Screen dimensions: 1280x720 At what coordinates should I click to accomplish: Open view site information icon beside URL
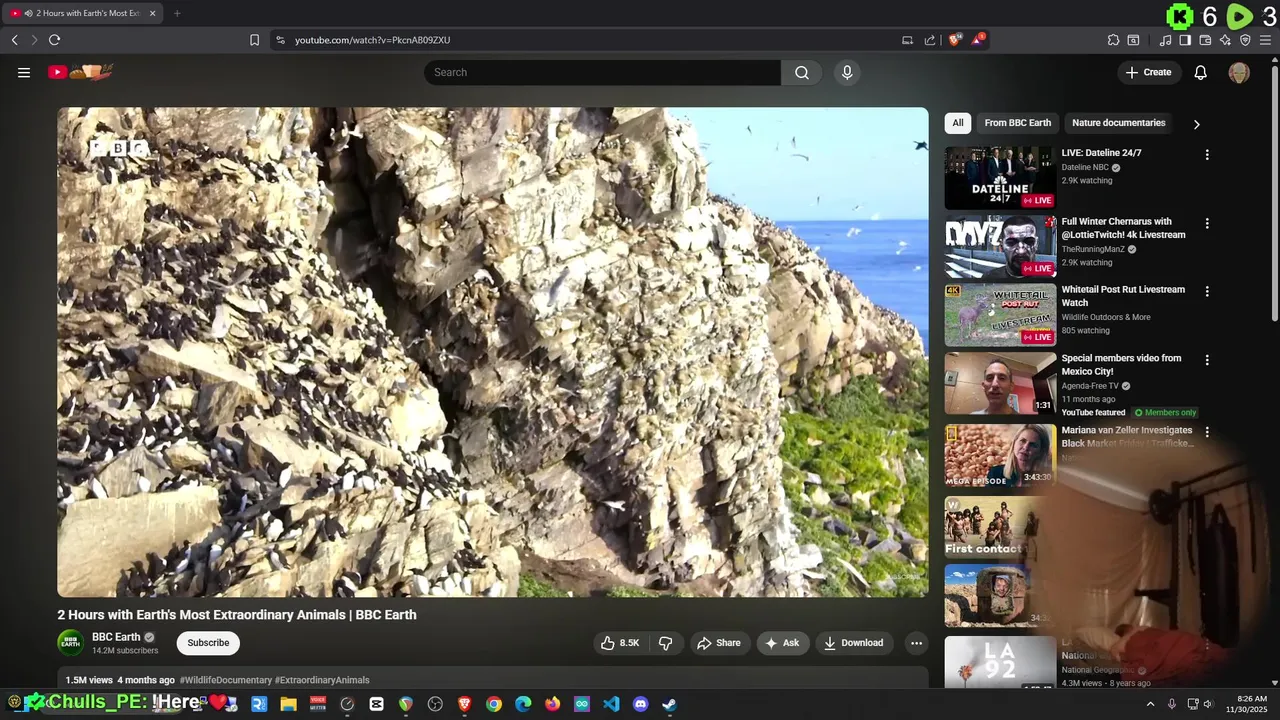point(280,40)
